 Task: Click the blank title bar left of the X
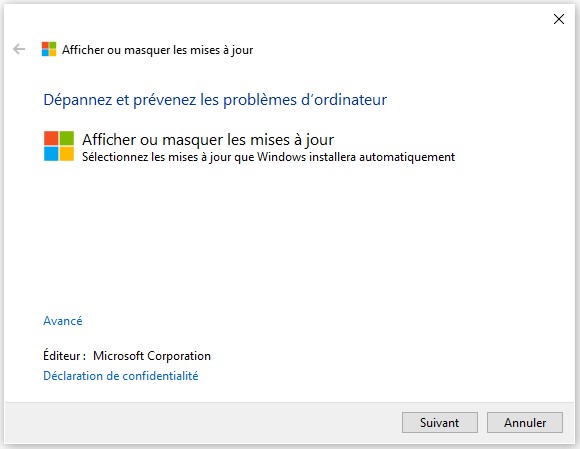277,18
